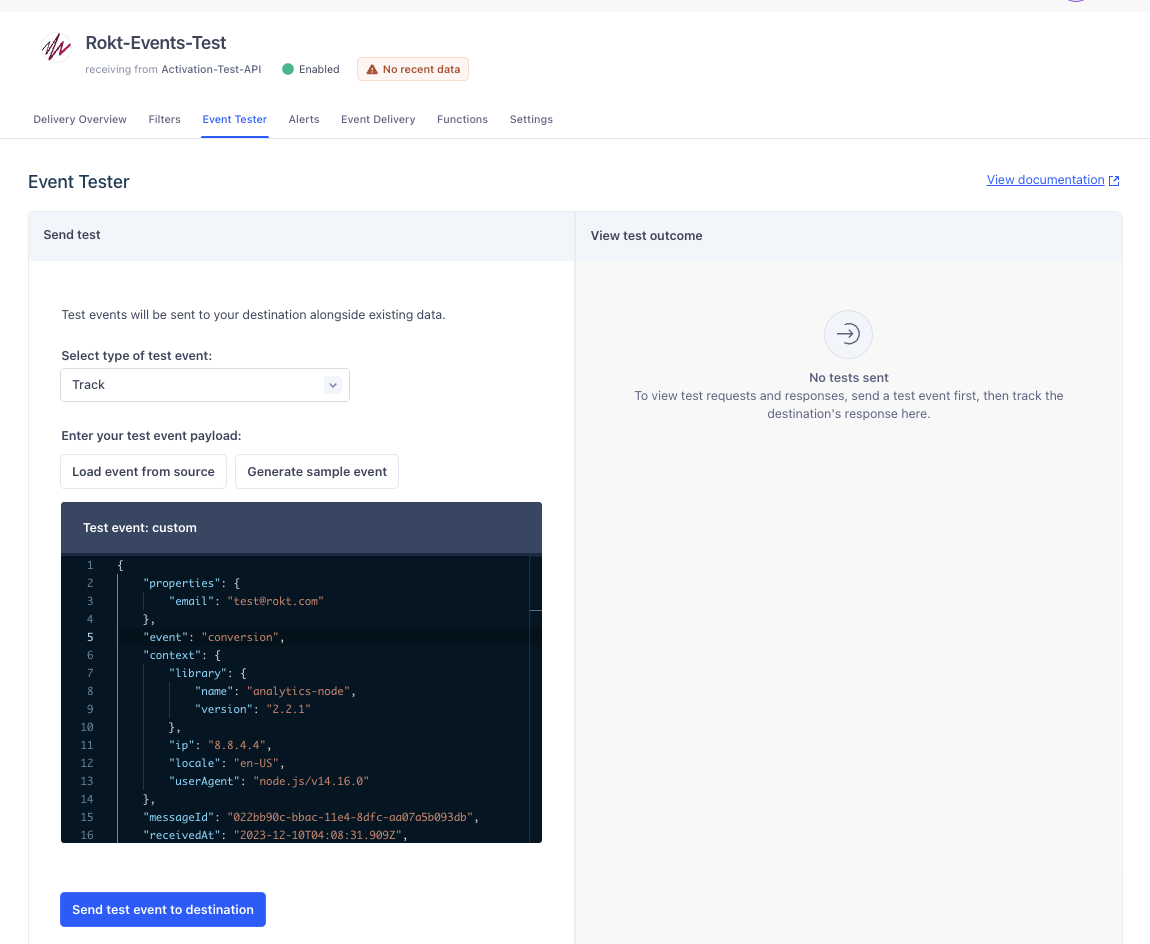
Task: Click line number 1 in the editor gutter
Action: tap(90, 565)
